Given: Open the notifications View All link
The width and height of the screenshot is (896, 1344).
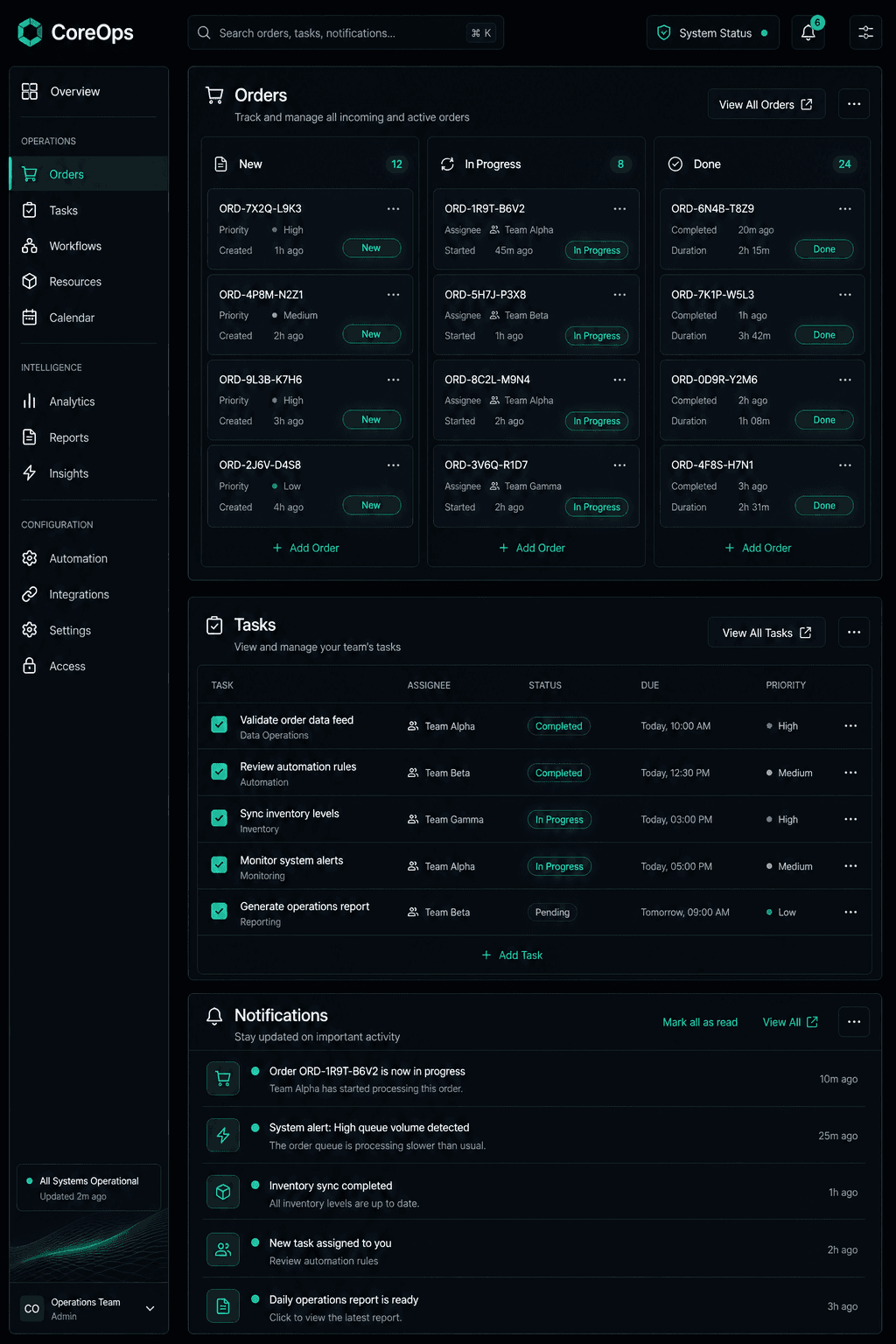Looking at the screenshot, I should tap(790, 1022).
